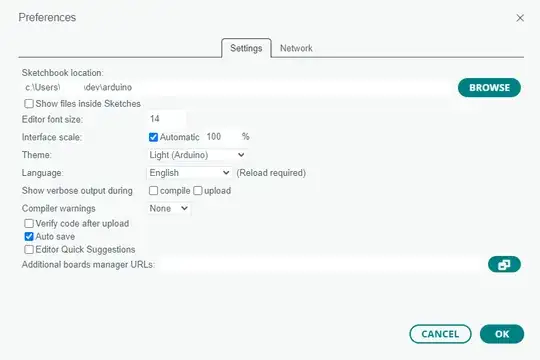Open the Theme dropdown showing Light (Arduino)
Image resolution: width=540 pixels, height=360 pixels.
197,155
